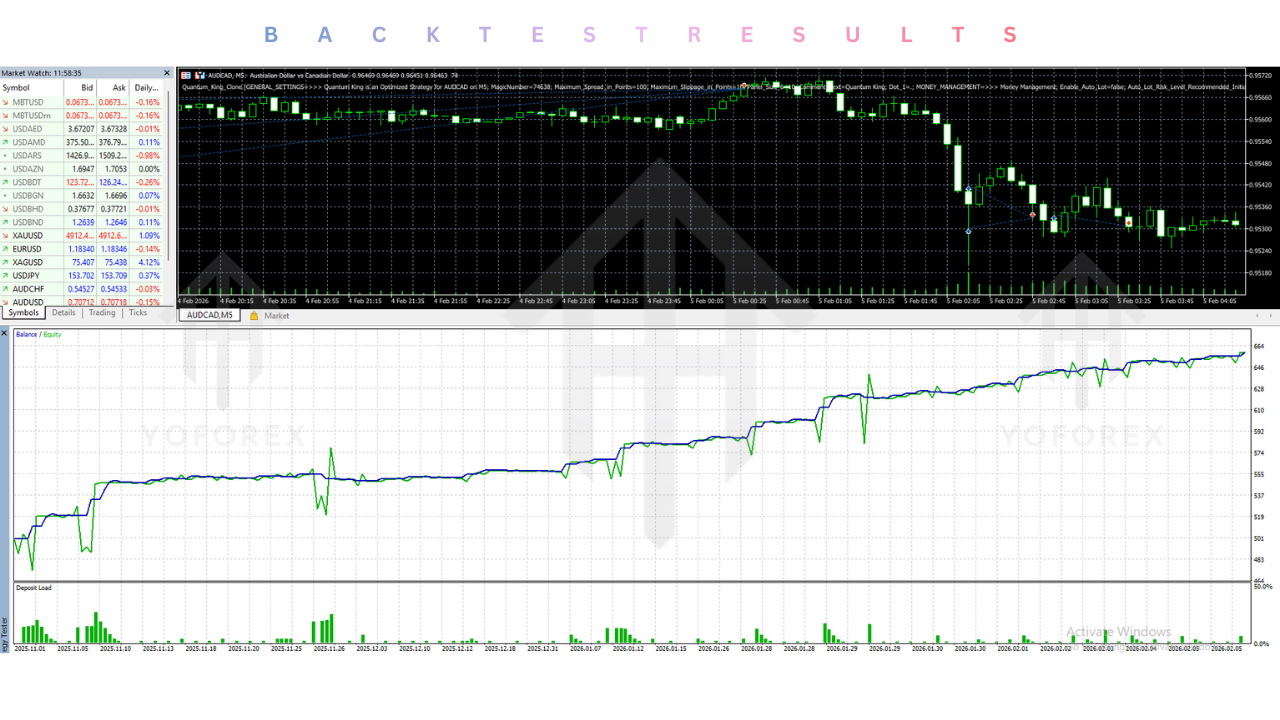This screenshot has width=1280, height=720.
Task: Click the up-trend arrow next to XAGUSD
Action: point(7,262)
